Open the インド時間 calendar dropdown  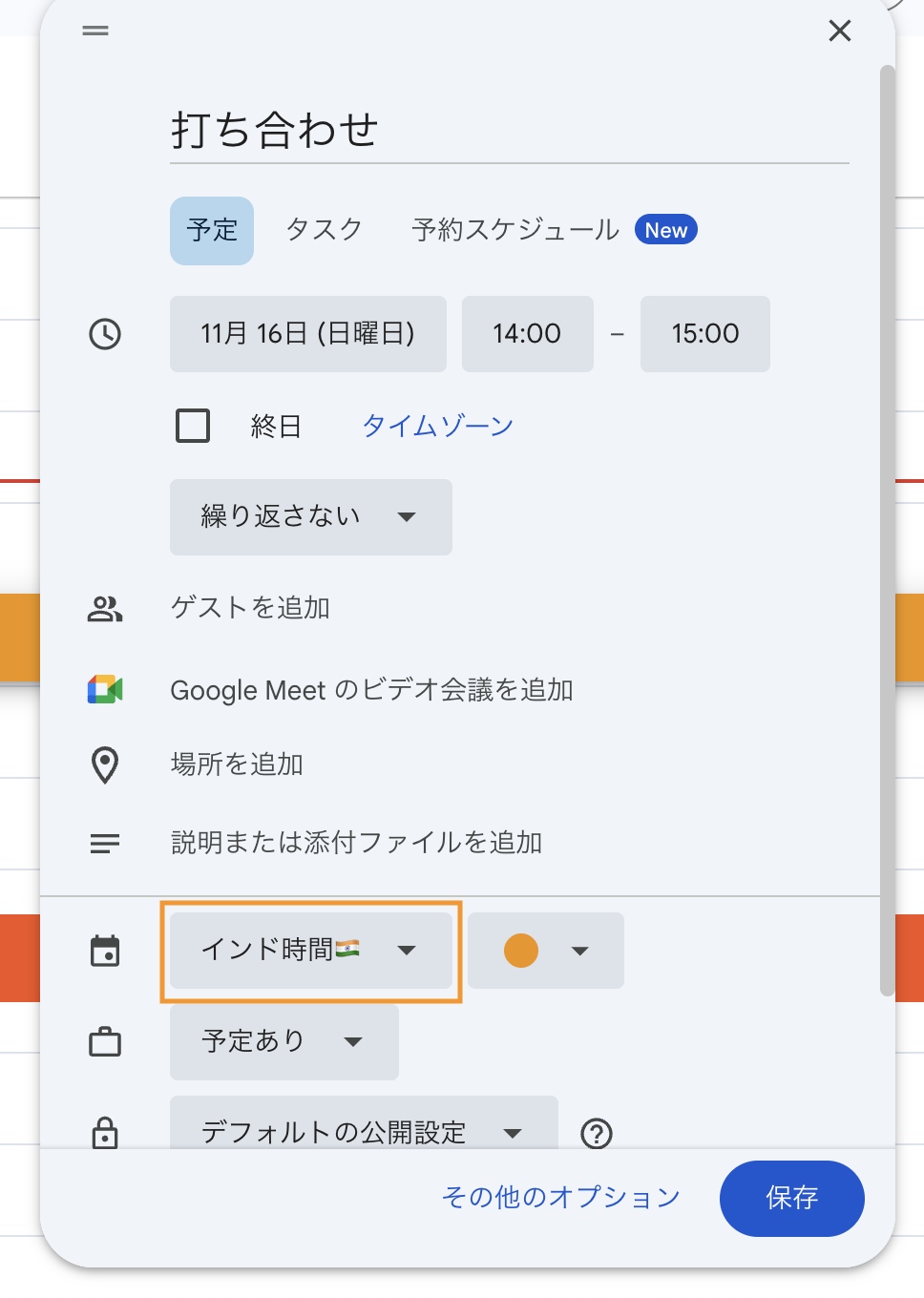point(310,951)
